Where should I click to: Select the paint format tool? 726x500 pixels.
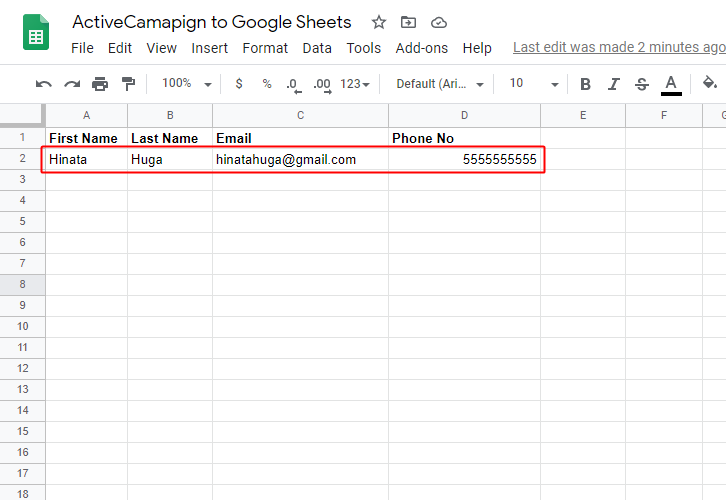(x=128, y=84)
